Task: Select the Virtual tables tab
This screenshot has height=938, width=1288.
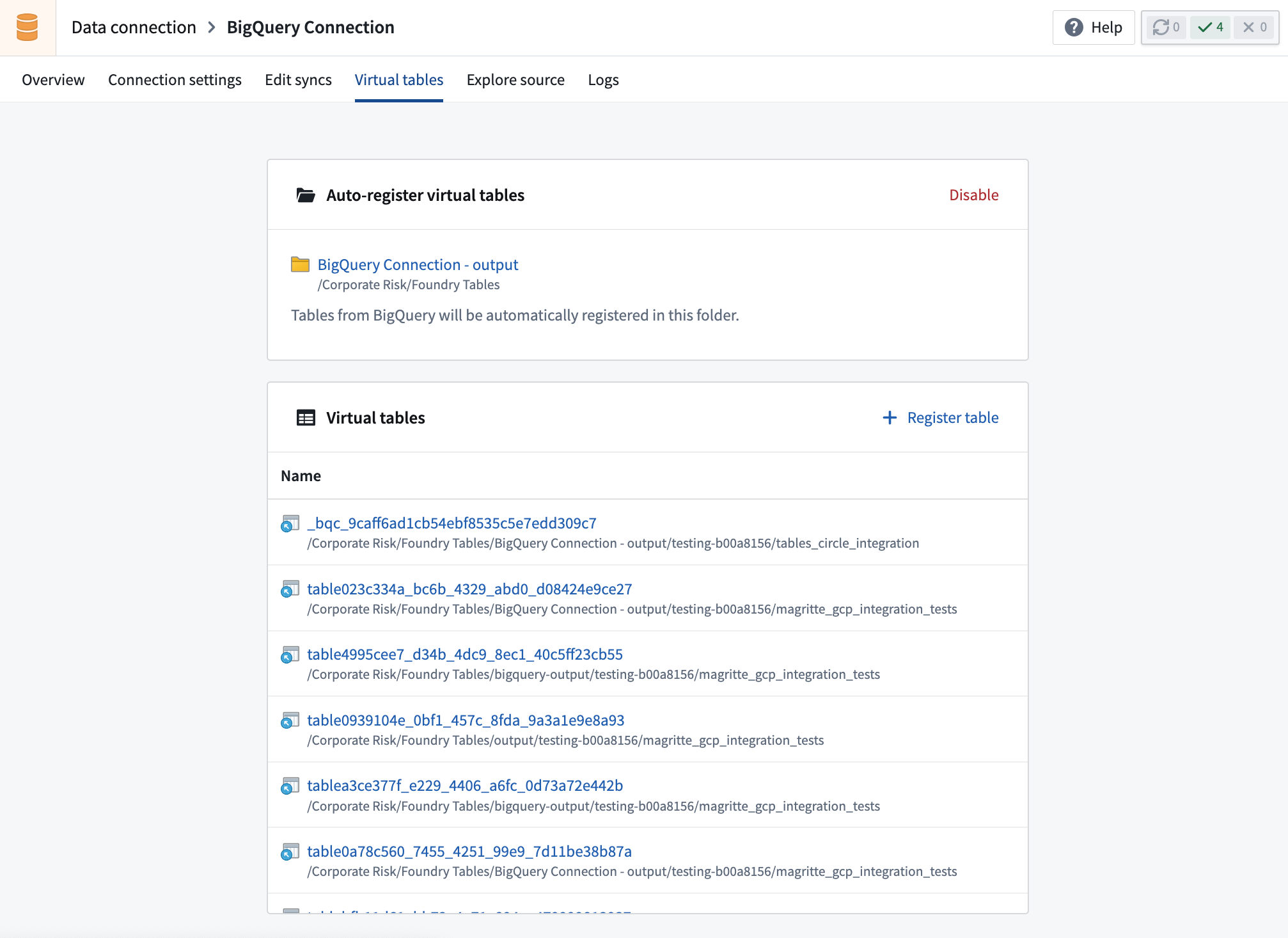Action: tap(399, 80)
